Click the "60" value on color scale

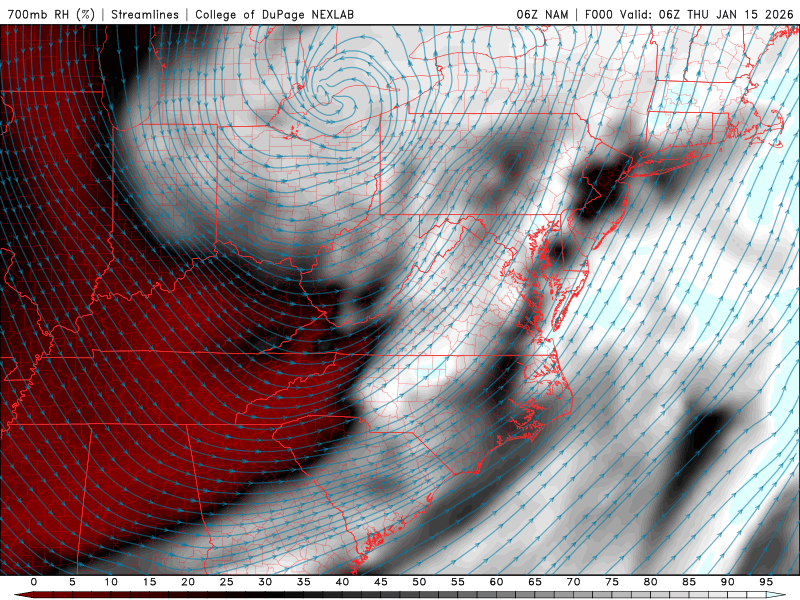coord(496,582)
